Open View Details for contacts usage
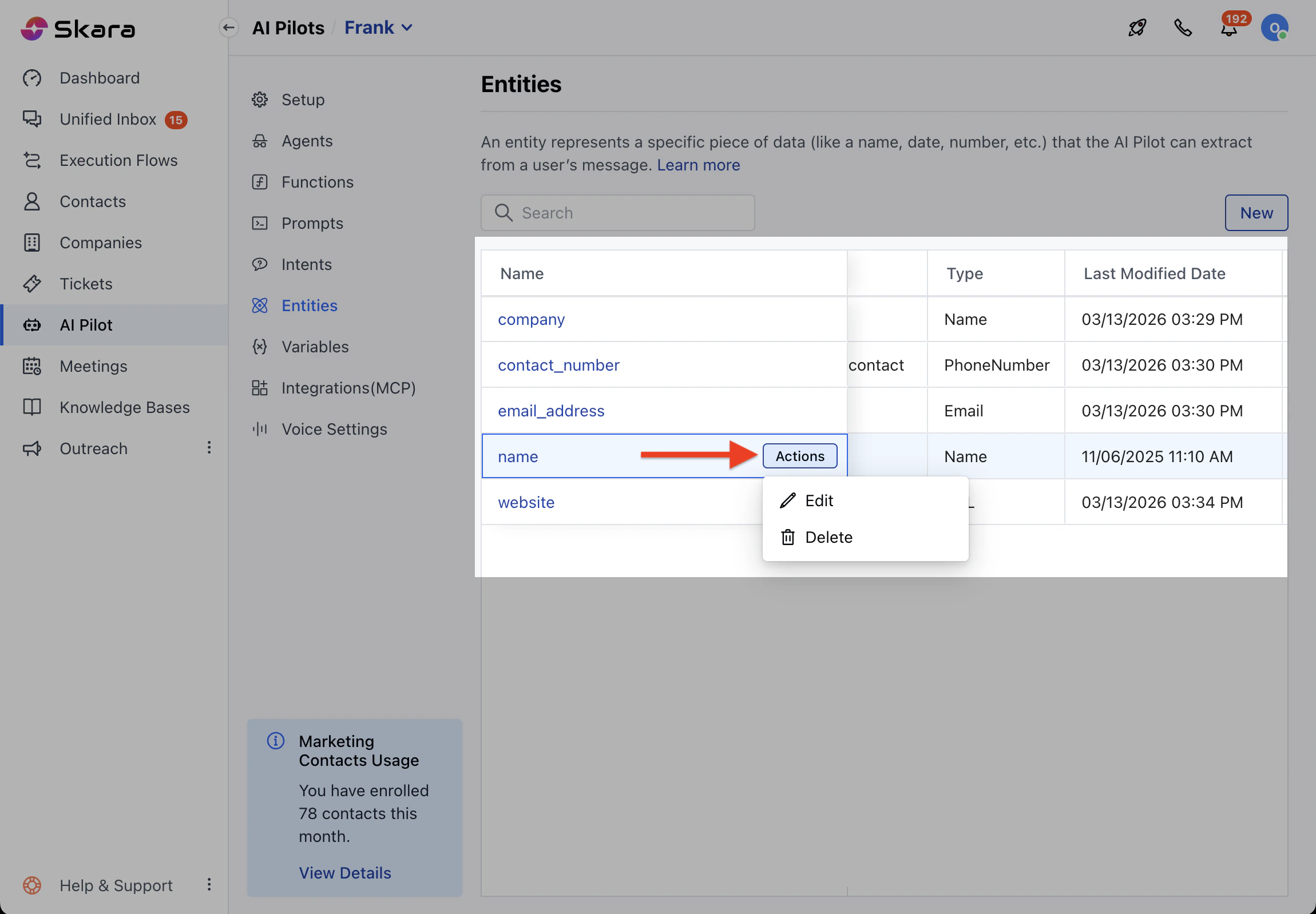 point(344,872)
